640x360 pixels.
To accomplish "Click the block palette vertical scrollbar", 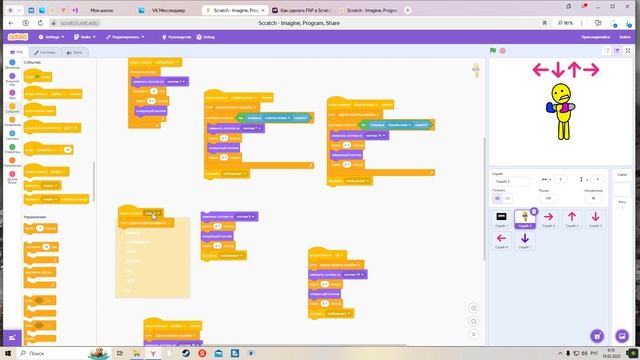I will [94, 181].
